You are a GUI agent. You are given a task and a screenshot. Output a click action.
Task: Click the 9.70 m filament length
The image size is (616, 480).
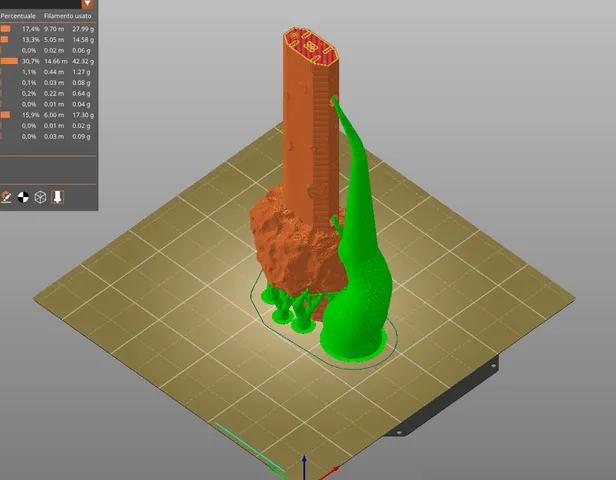54,29
